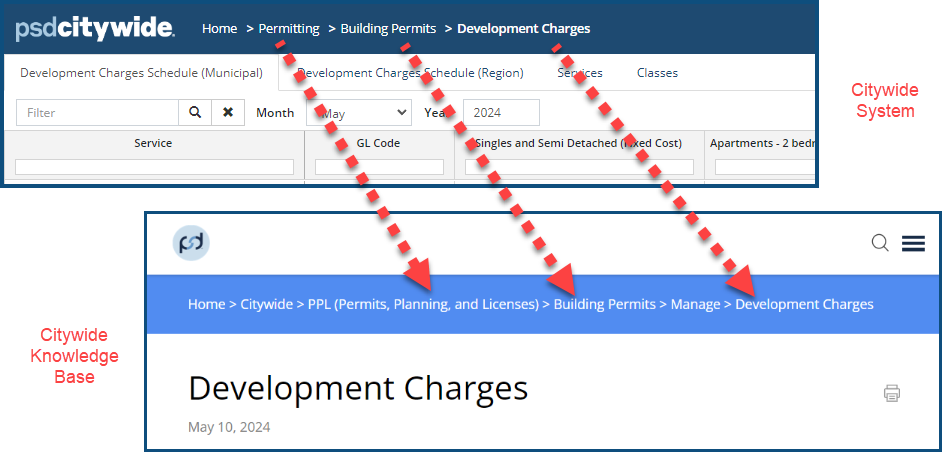Switch to Development Charges Schedule (Region) tab
Screen dimensions: 942x452
click(x=411, y=73)
